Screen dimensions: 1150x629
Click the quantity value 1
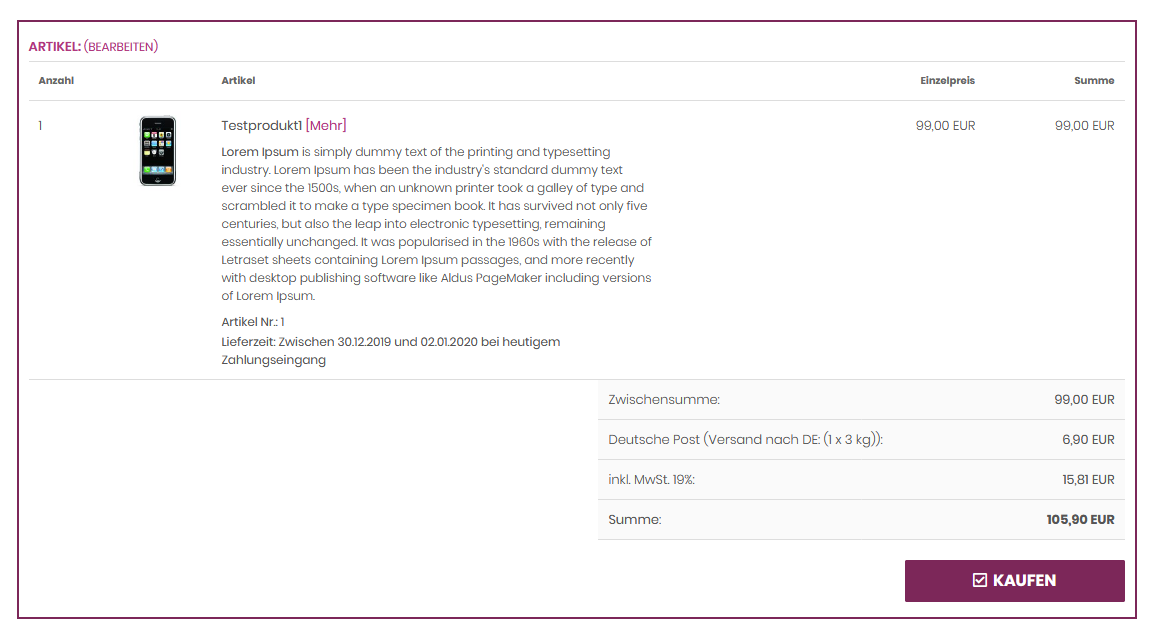click(x=40, y=125)
